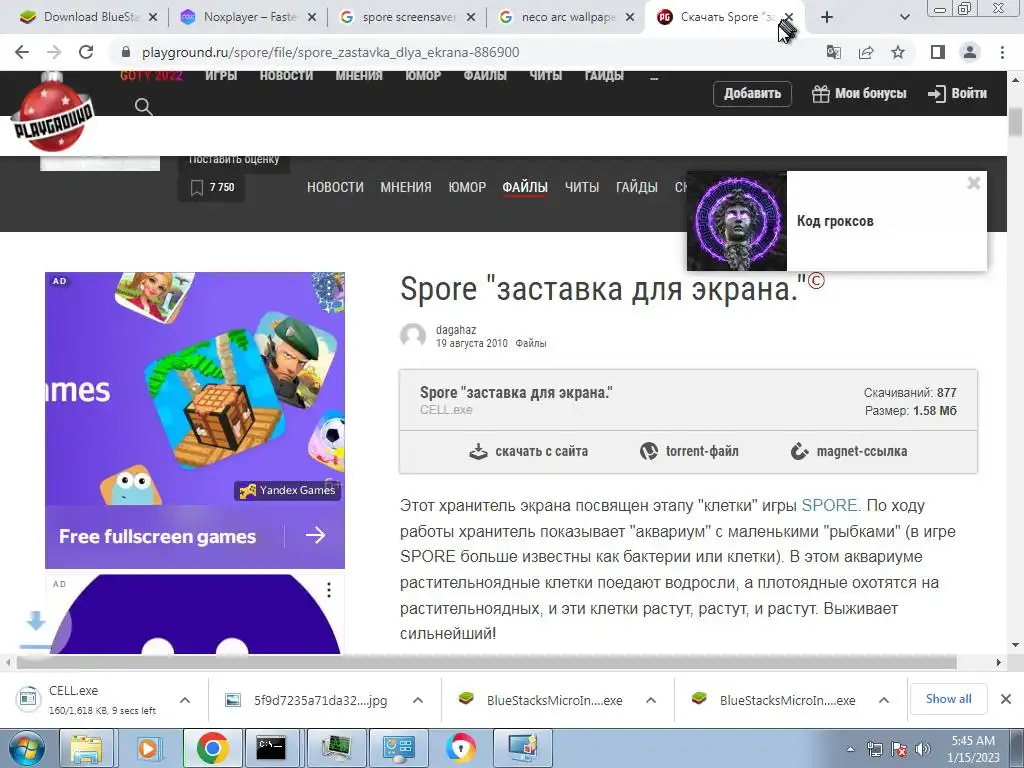Click the dagahaz avatar icon
Viewport: 1024px width, 768px height.
(x=413, y=336)
